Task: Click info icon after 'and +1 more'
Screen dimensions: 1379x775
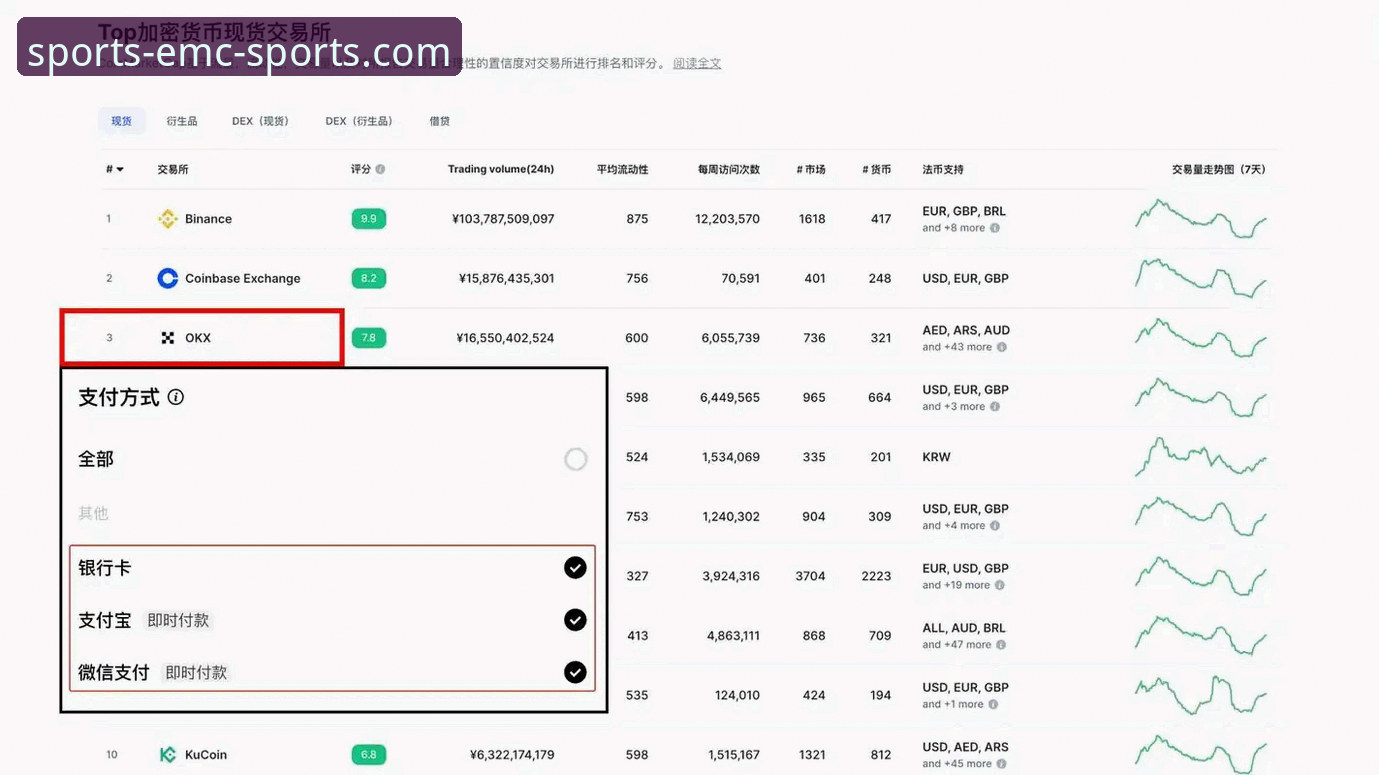Action: pyautogui.click(x=993, y=704)
